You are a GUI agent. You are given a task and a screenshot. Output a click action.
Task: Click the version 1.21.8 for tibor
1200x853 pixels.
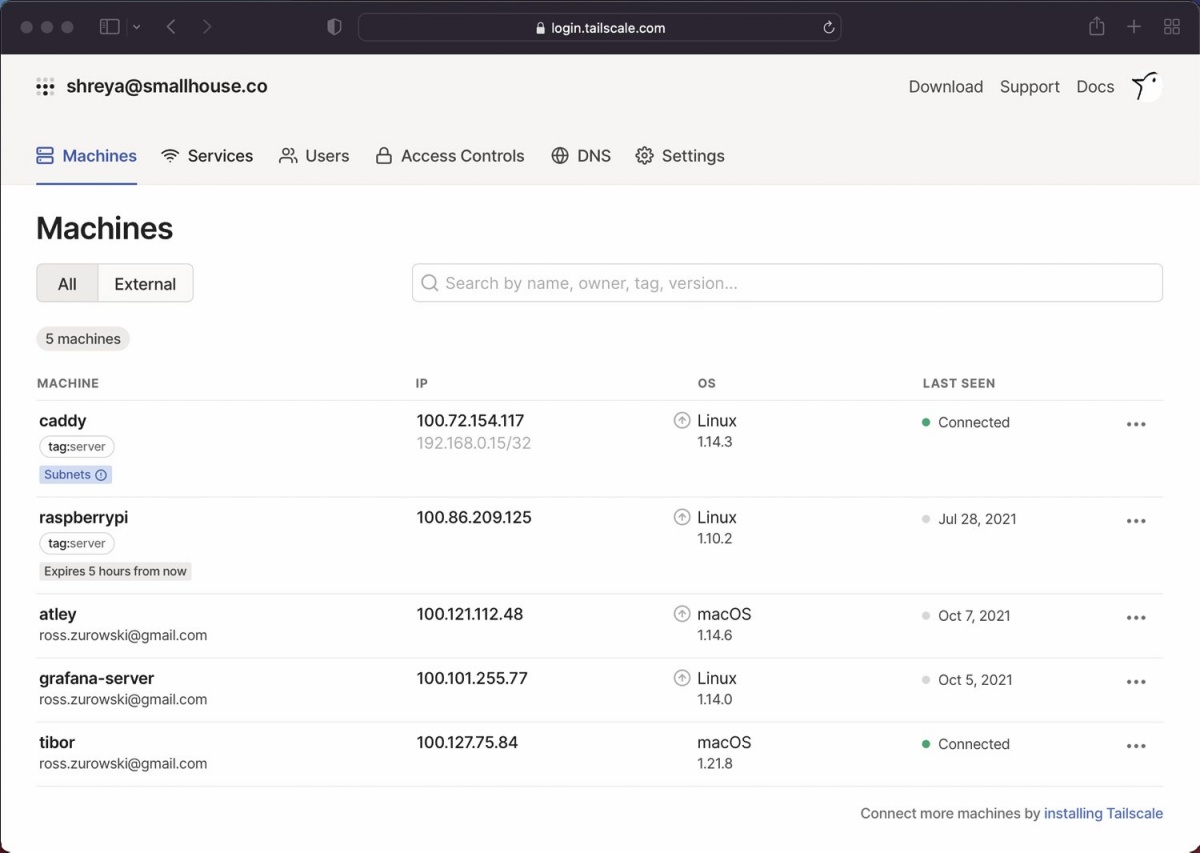click(715, 764)
